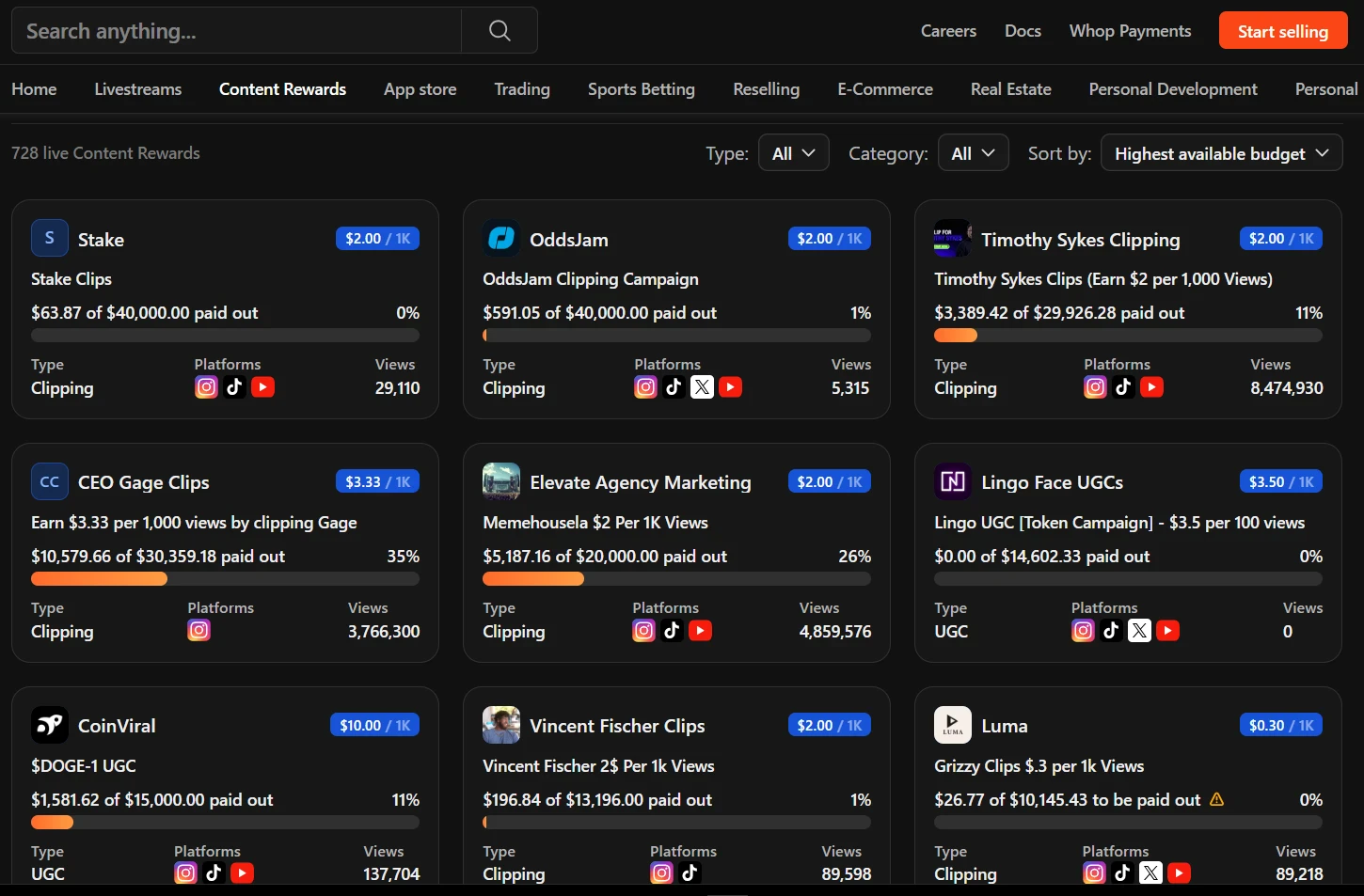
Task: Click Instagram icon on OddsJam card
Action: tap(645, 387)
